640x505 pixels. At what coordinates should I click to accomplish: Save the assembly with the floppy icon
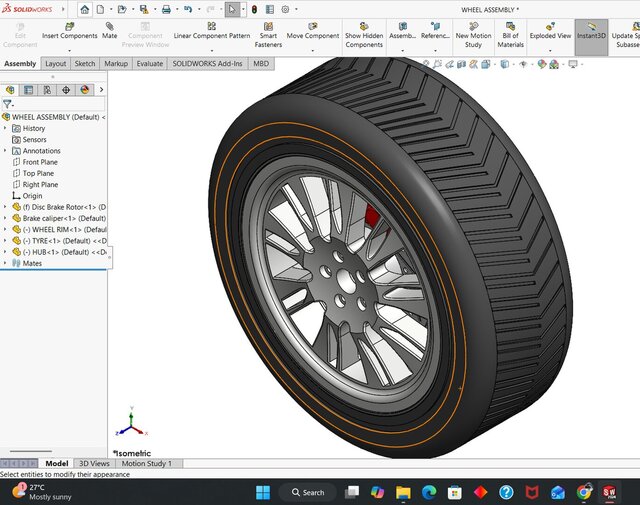pos(144,9)
